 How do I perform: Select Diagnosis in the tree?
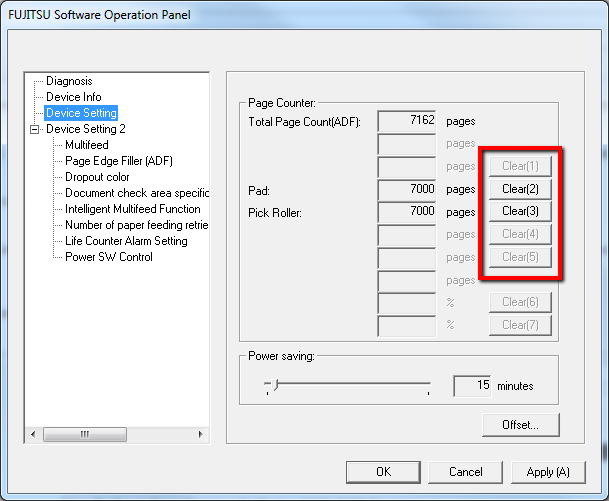pyautogui.click(x=69, y=81)
